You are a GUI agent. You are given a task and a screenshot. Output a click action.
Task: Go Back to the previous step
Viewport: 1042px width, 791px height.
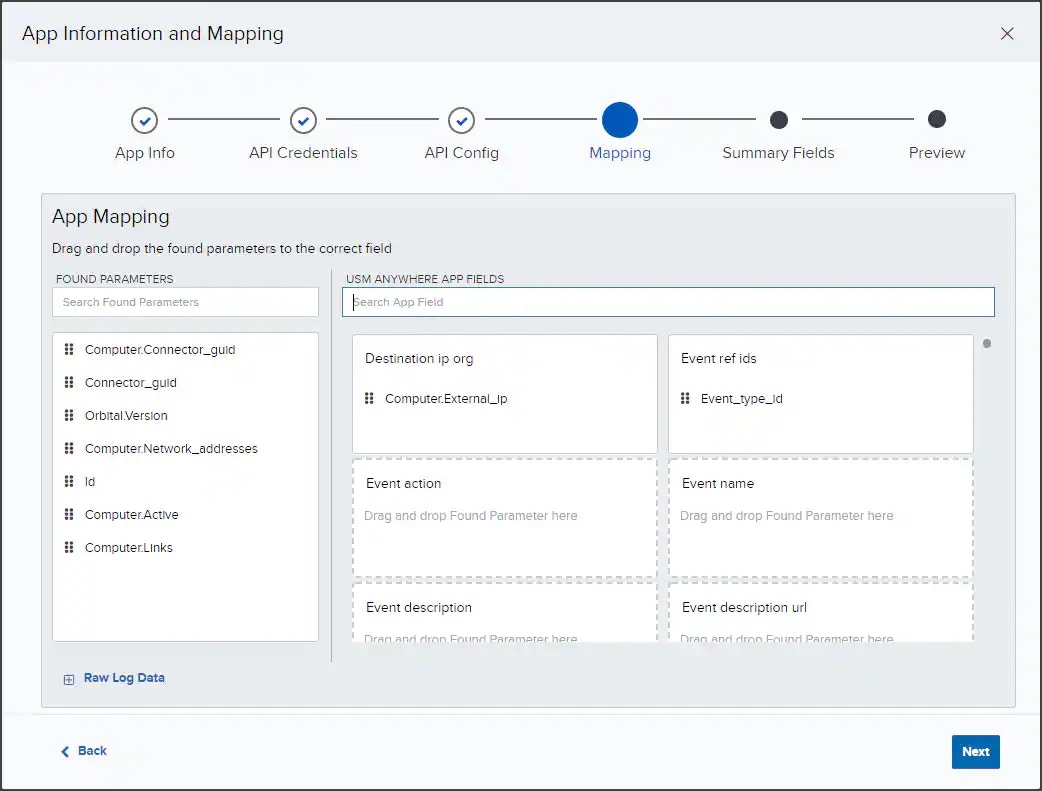click(x=84, y=751)
